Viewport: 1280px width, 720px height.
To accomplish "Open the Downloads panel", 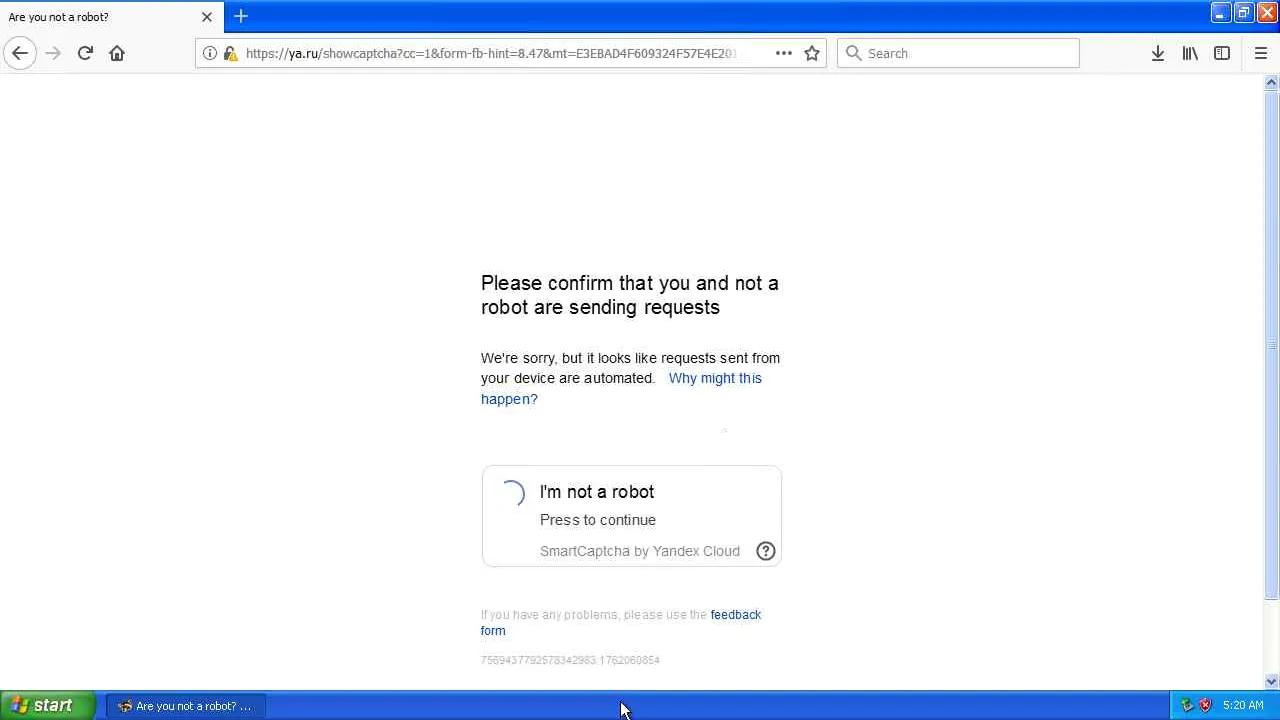I will 1157,53.
